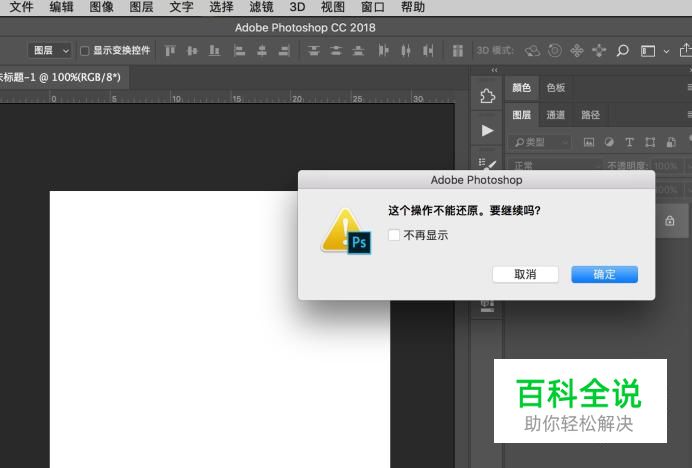Check the 不再显示 checkbox

394,235
